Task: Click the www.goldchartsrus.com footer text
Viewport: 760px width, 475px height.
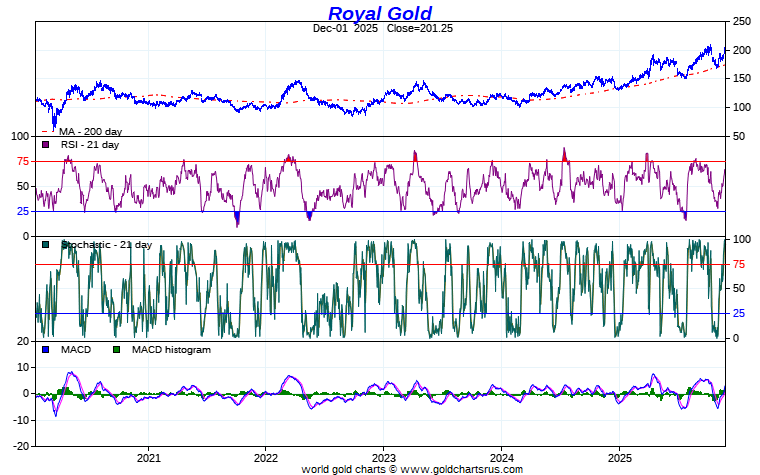Action: pos(412,468)
